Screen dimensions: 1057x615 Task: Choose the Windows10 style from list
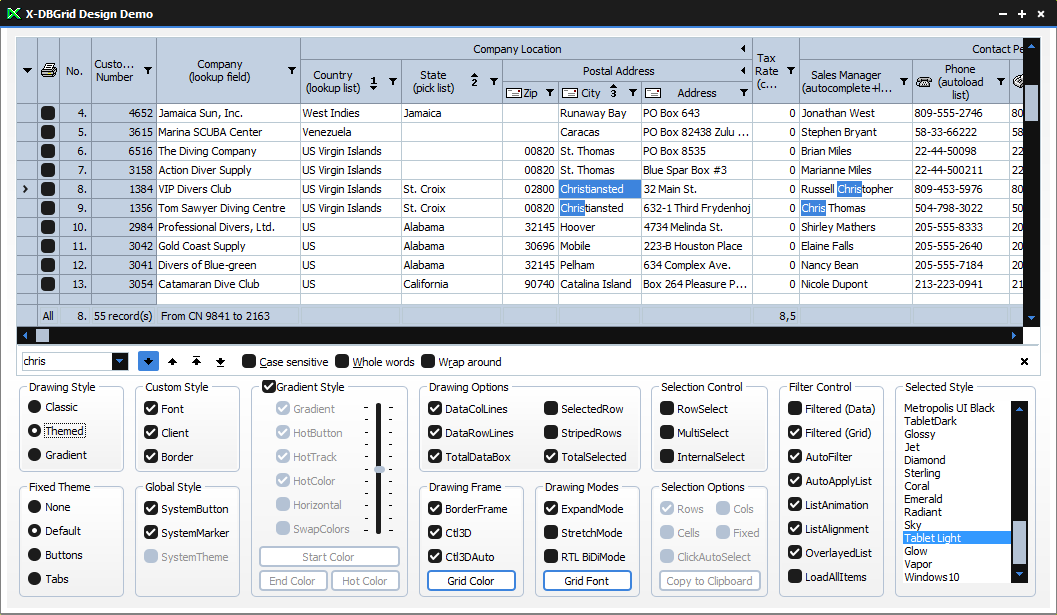point(931,577)
